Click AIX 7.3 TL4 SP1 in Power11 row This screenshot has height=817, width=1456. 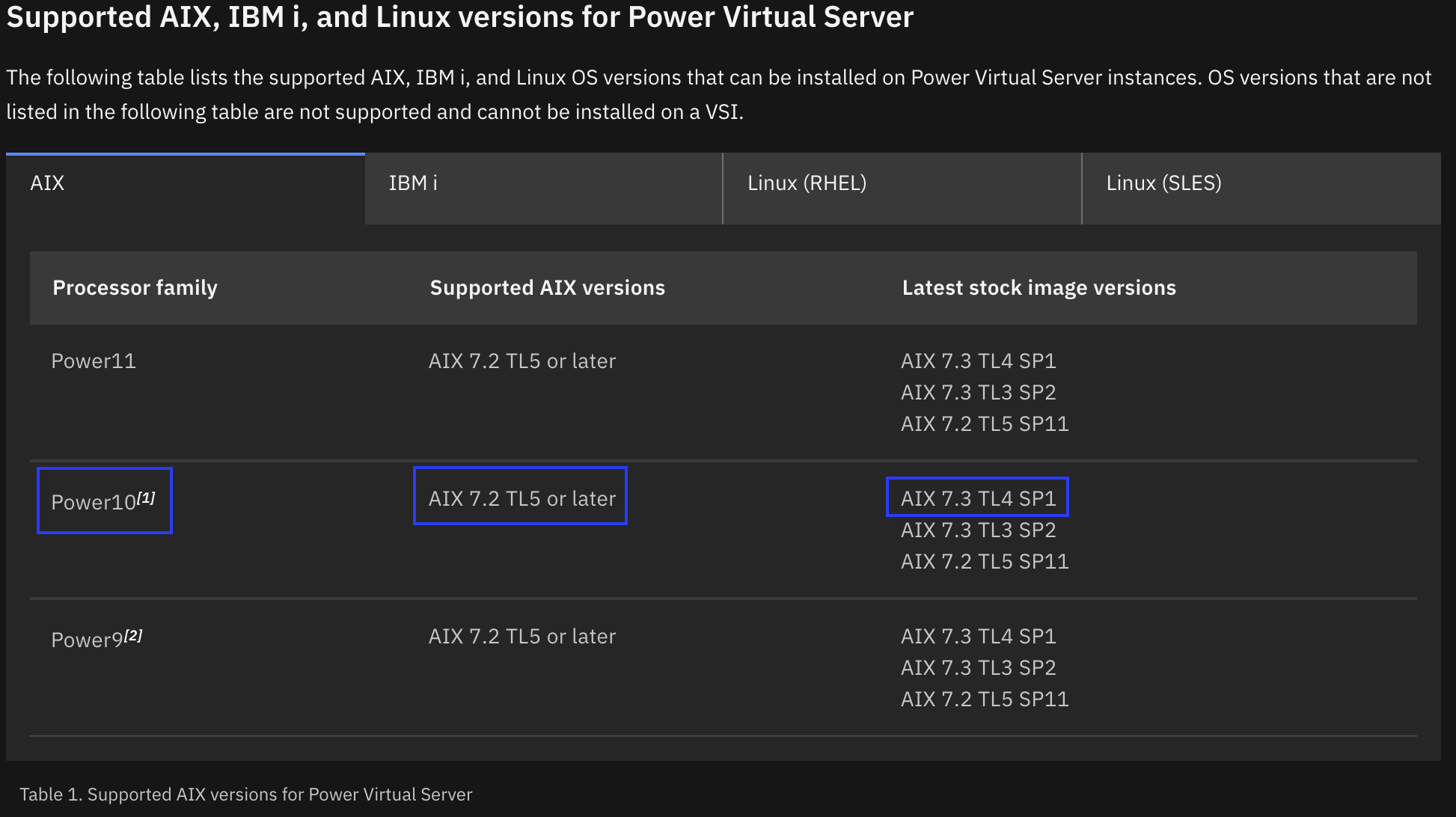(979, 361)
